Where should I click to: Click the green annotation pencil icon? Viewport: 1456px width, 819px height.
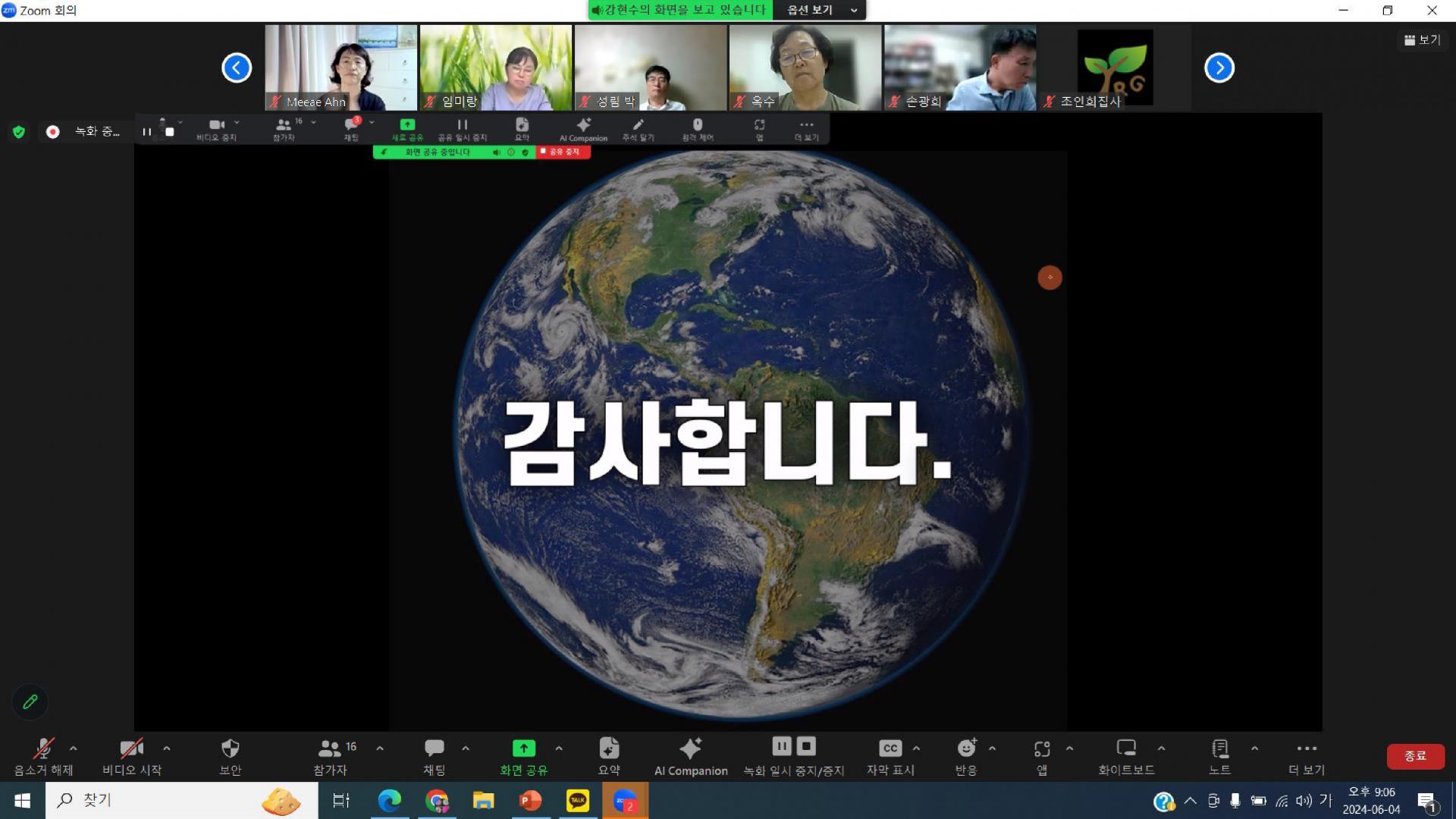pos(30,701)
